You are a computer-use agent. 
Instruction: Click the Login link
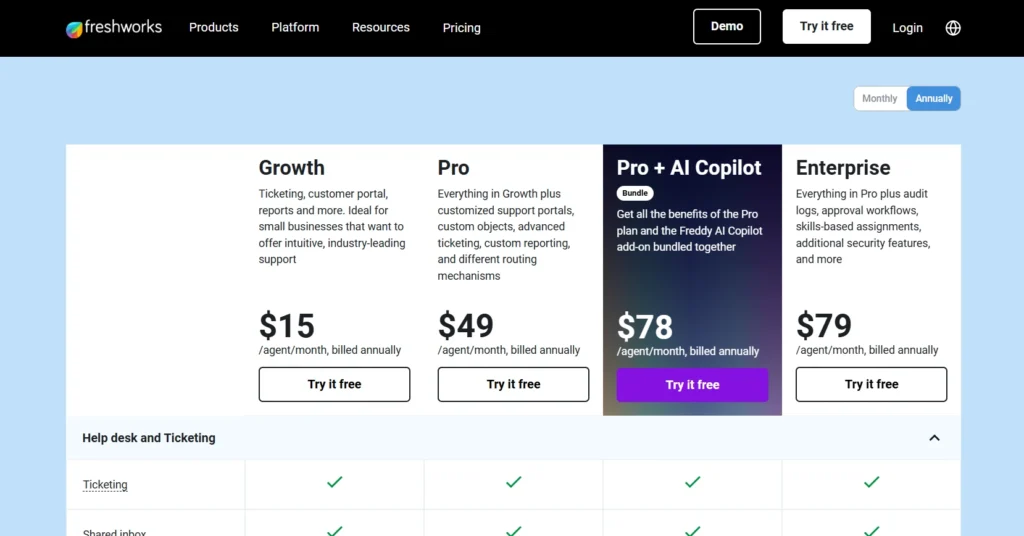coord(907,28)
